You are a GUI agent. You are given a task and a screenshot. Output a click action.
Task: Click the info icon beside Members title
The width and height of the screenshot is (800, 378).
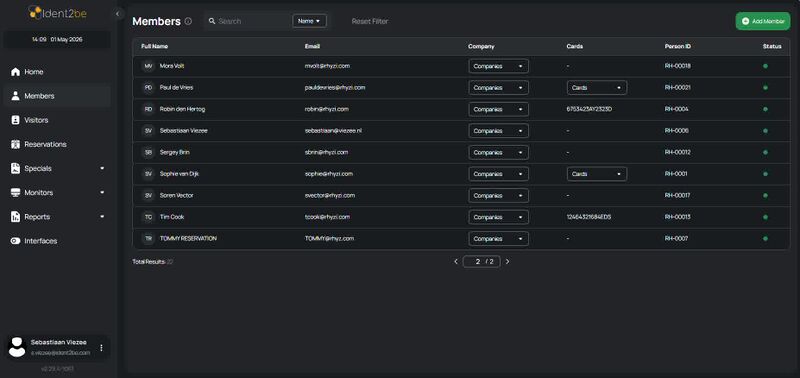pos(188,21)
